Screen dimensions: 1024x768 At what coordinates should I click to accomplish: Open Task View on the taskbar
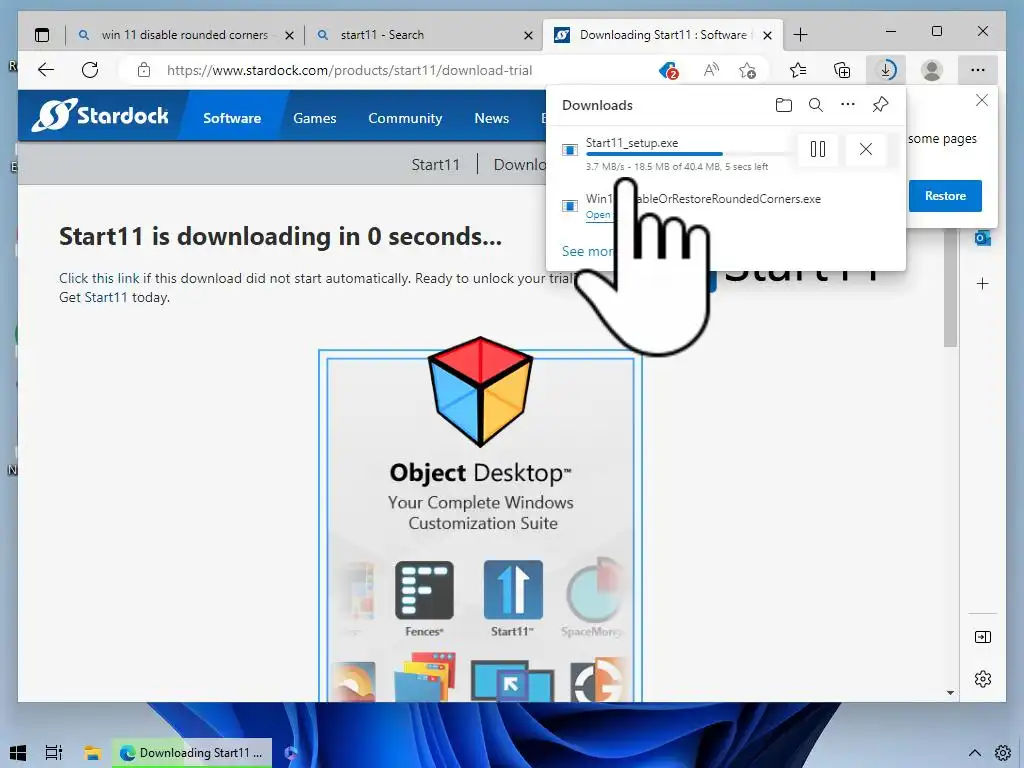tap(54, 753)
